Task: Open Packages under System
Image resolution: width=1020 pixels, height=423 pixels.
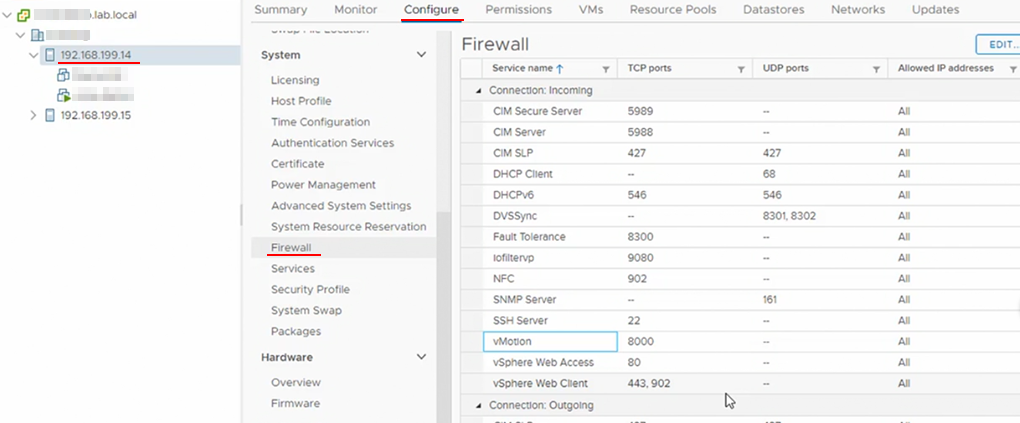Action: point(296,331)
